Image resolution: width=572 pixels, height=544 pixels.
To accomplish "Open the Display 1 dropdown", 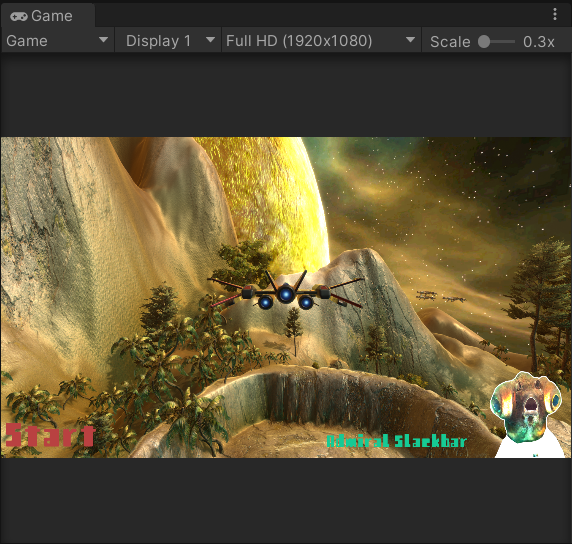I will pyautogui.click(x=168, y=40).
